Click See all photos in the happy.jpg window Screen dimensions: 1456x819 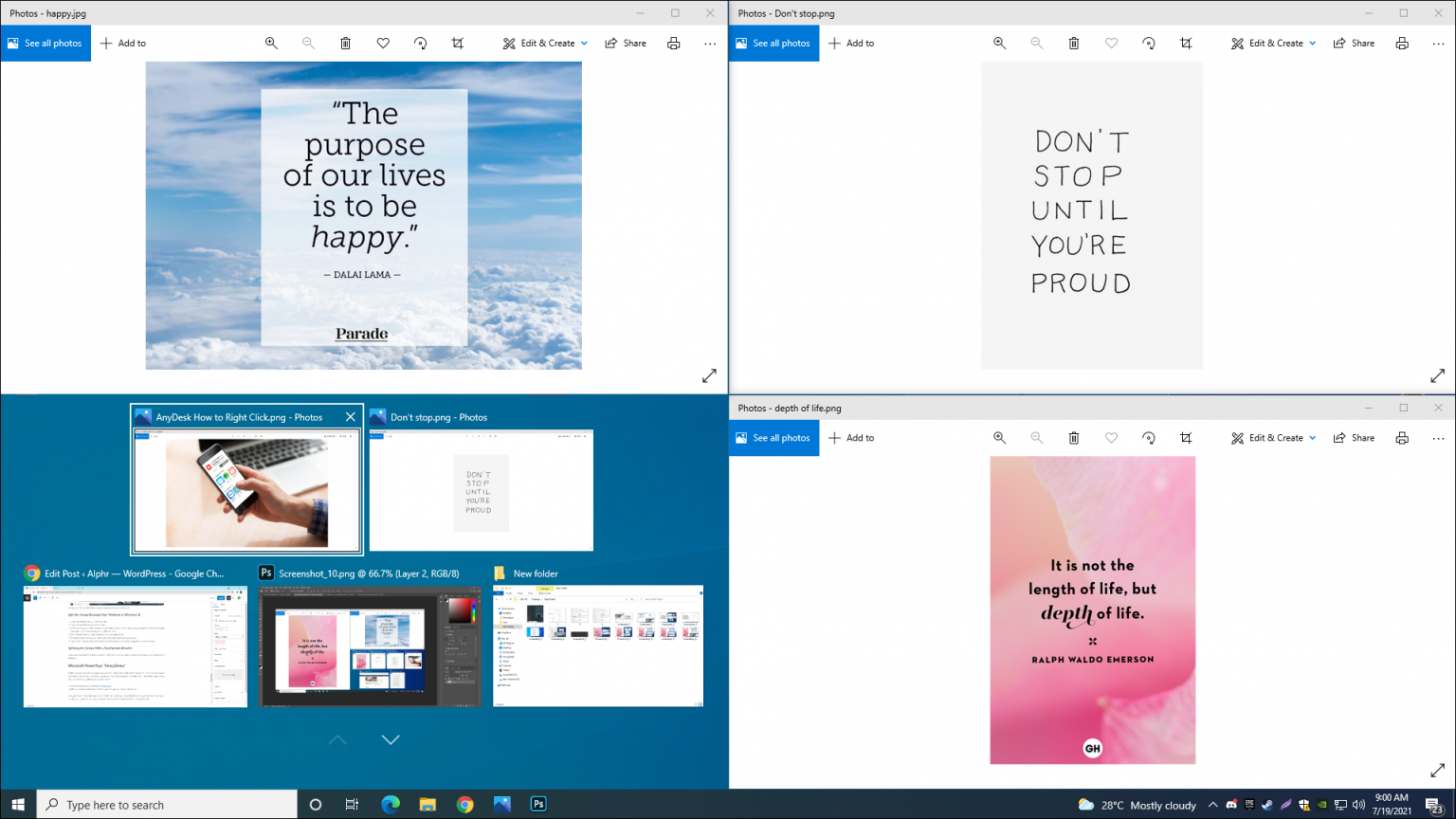[x=45, y=43]
